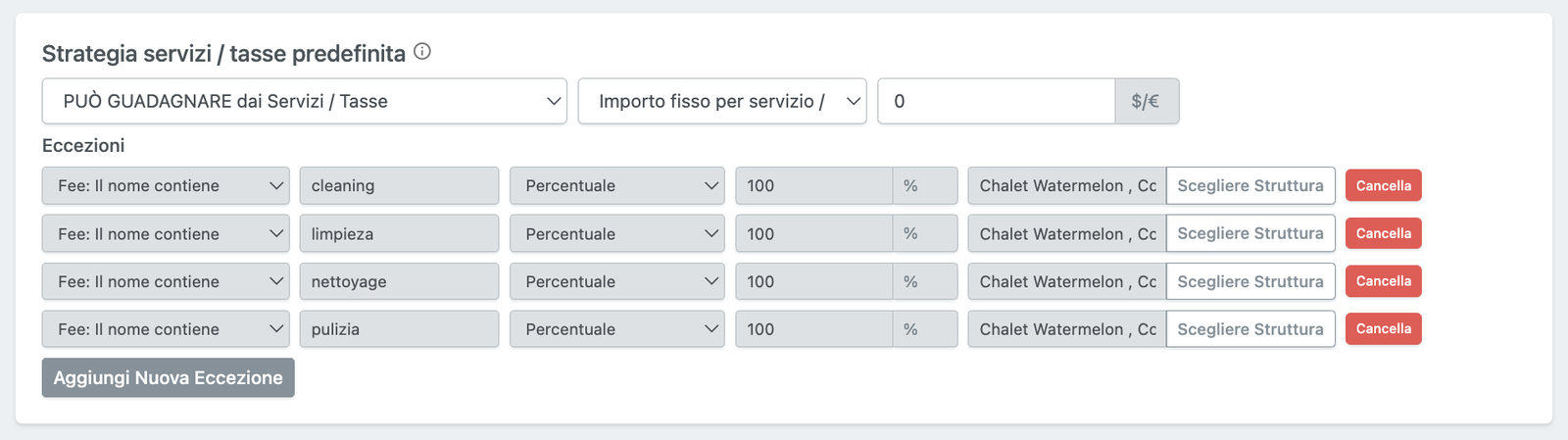Remove the nettoyage exception row
The image size is (1568, 440).
pos(1383,281)
